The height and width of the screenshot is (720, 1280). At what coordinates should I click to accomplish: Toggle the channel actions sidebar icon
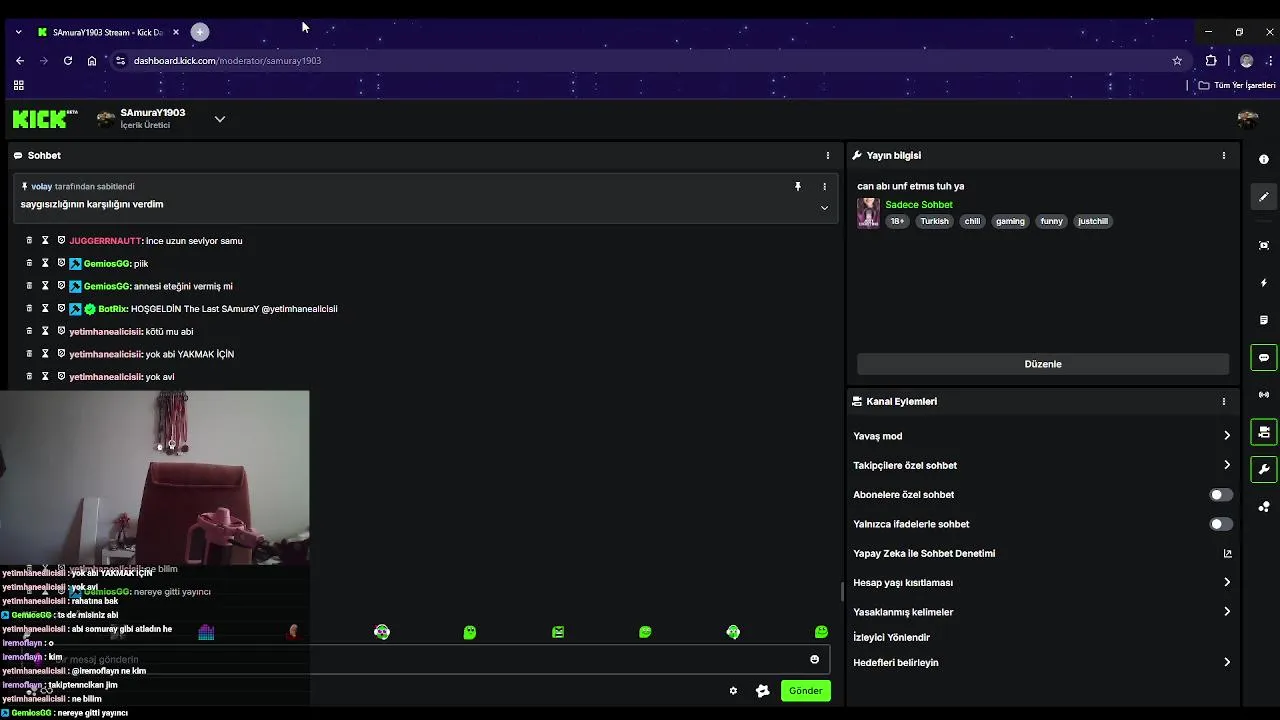tap(1264, 432)
